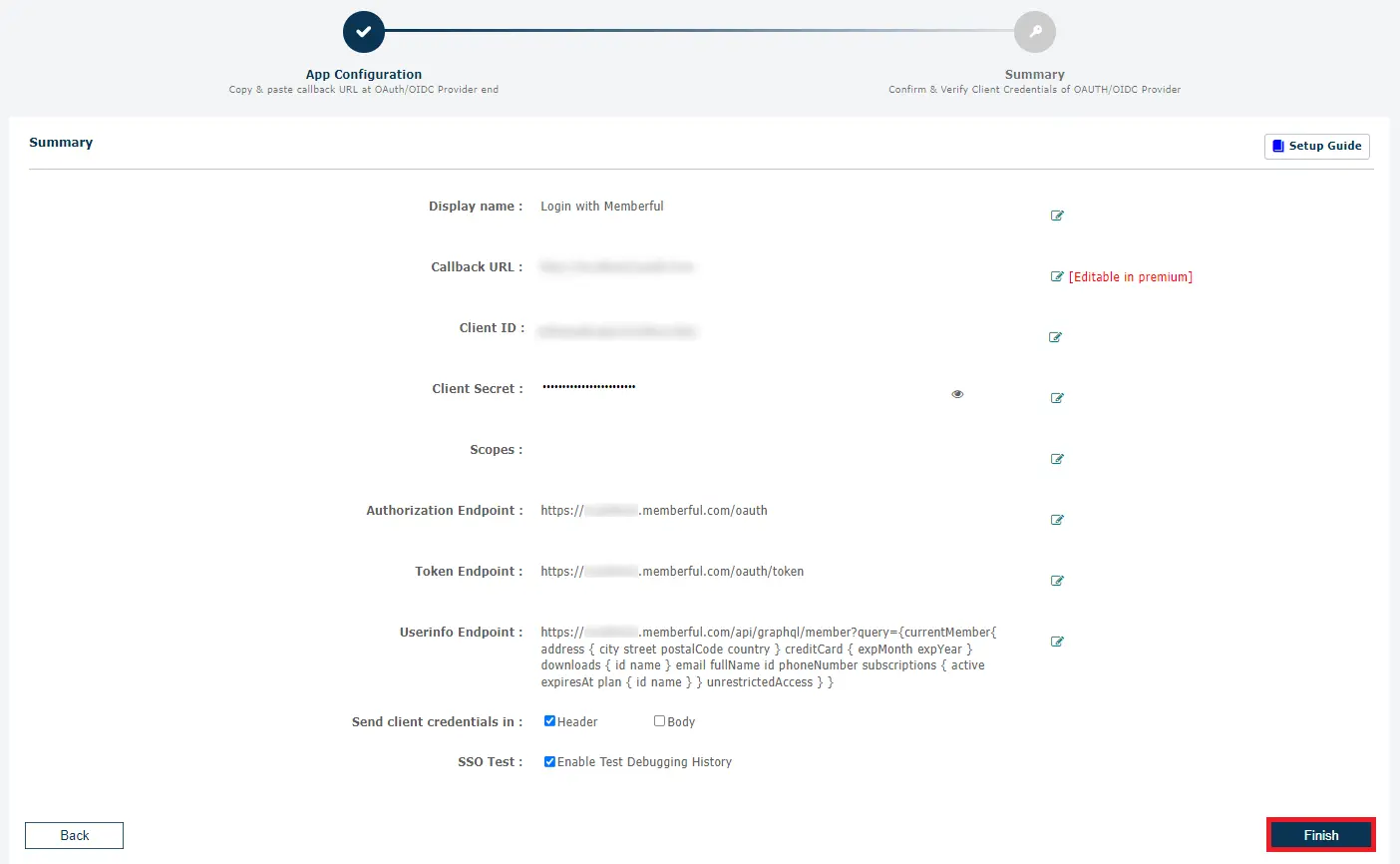Select App Configuration step label

364,74
